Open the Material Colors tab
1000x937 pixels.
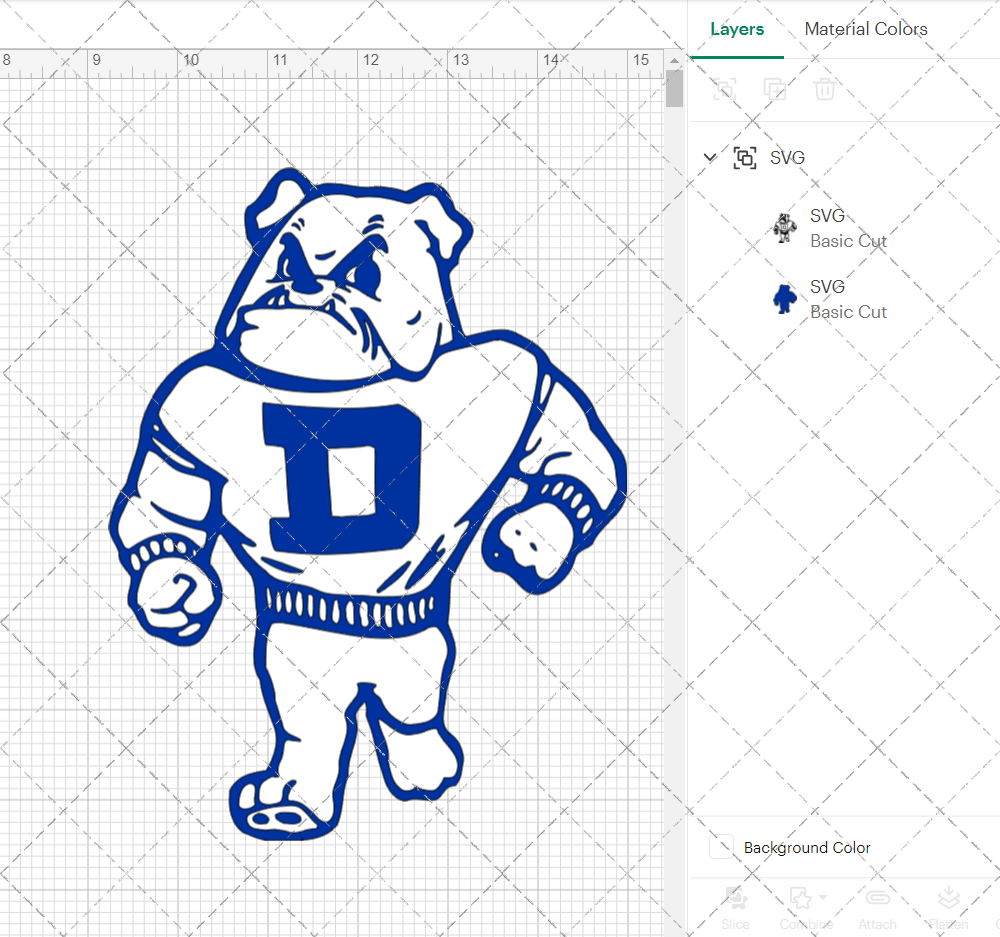point(865,29)
